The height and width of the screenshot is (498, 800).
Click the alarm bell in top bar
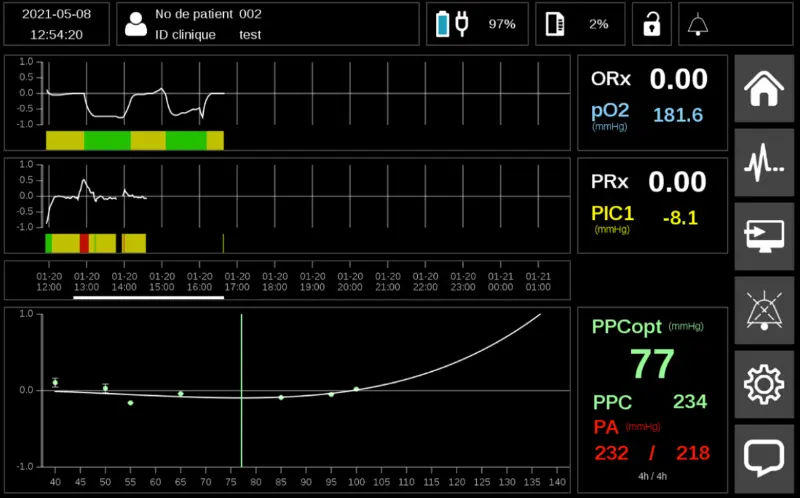(x=698, y=24)
